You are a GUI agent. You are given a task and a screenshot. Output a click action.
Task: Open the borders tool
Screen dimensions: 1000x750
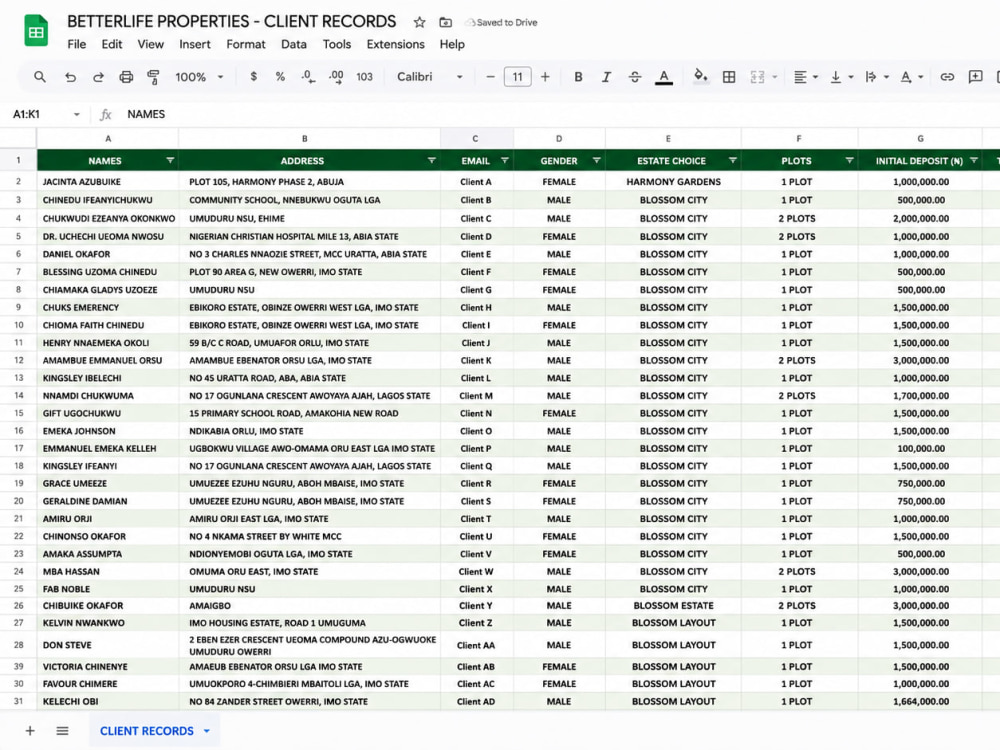729,77
